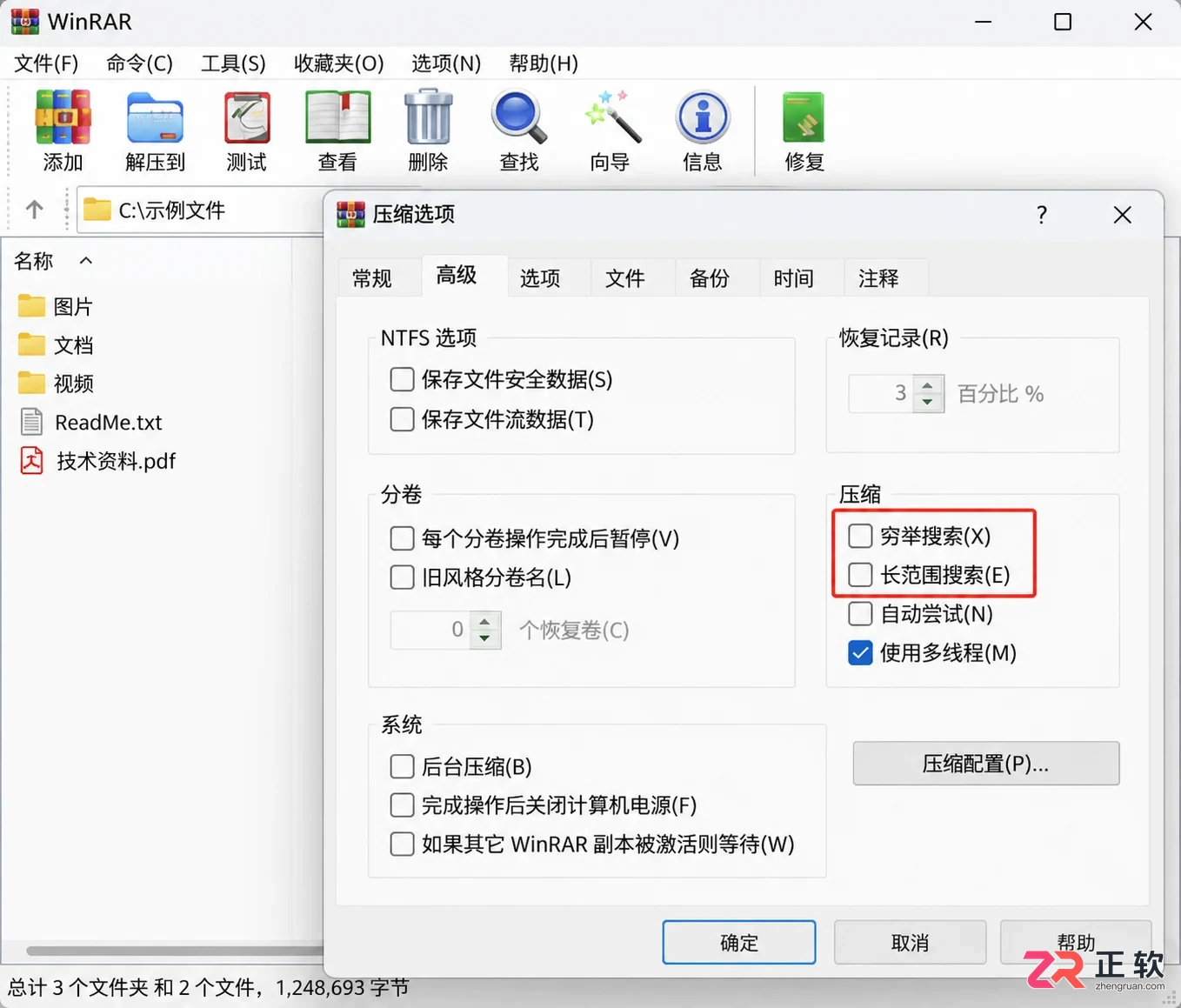
Task: Switch to the 常规 tab
Action: (372, 278)
